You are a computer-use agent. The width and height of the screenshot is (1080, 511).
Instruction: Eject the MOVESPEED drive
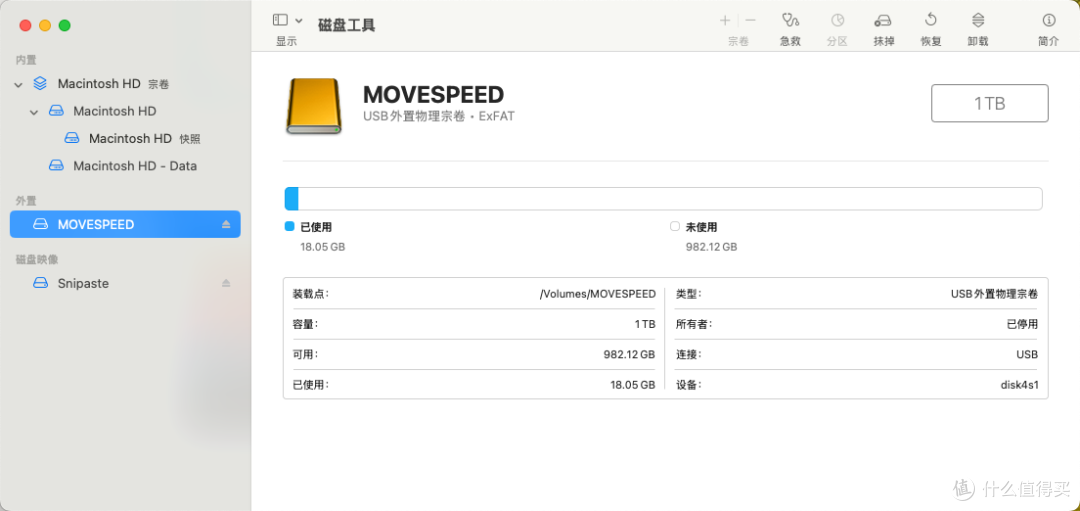tap(226, 225)
